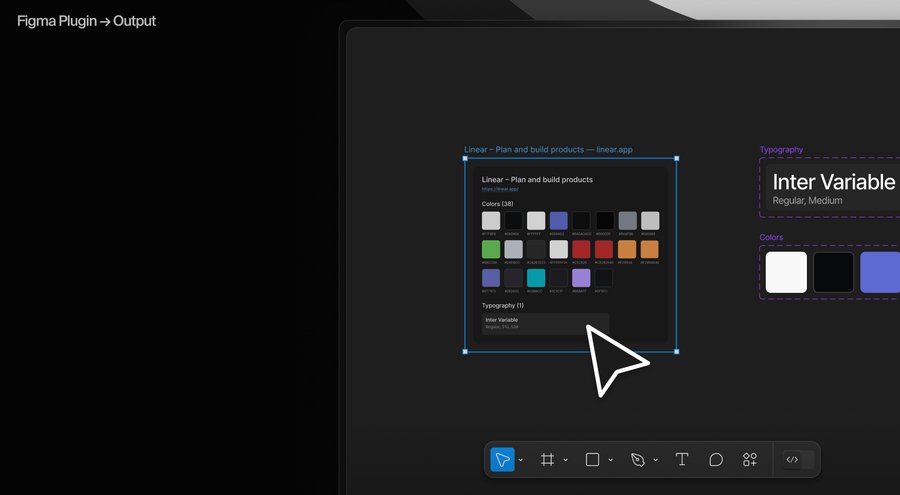Expand the Frame tool options chevron
This screenshot has width=900, height=495.
565,460
